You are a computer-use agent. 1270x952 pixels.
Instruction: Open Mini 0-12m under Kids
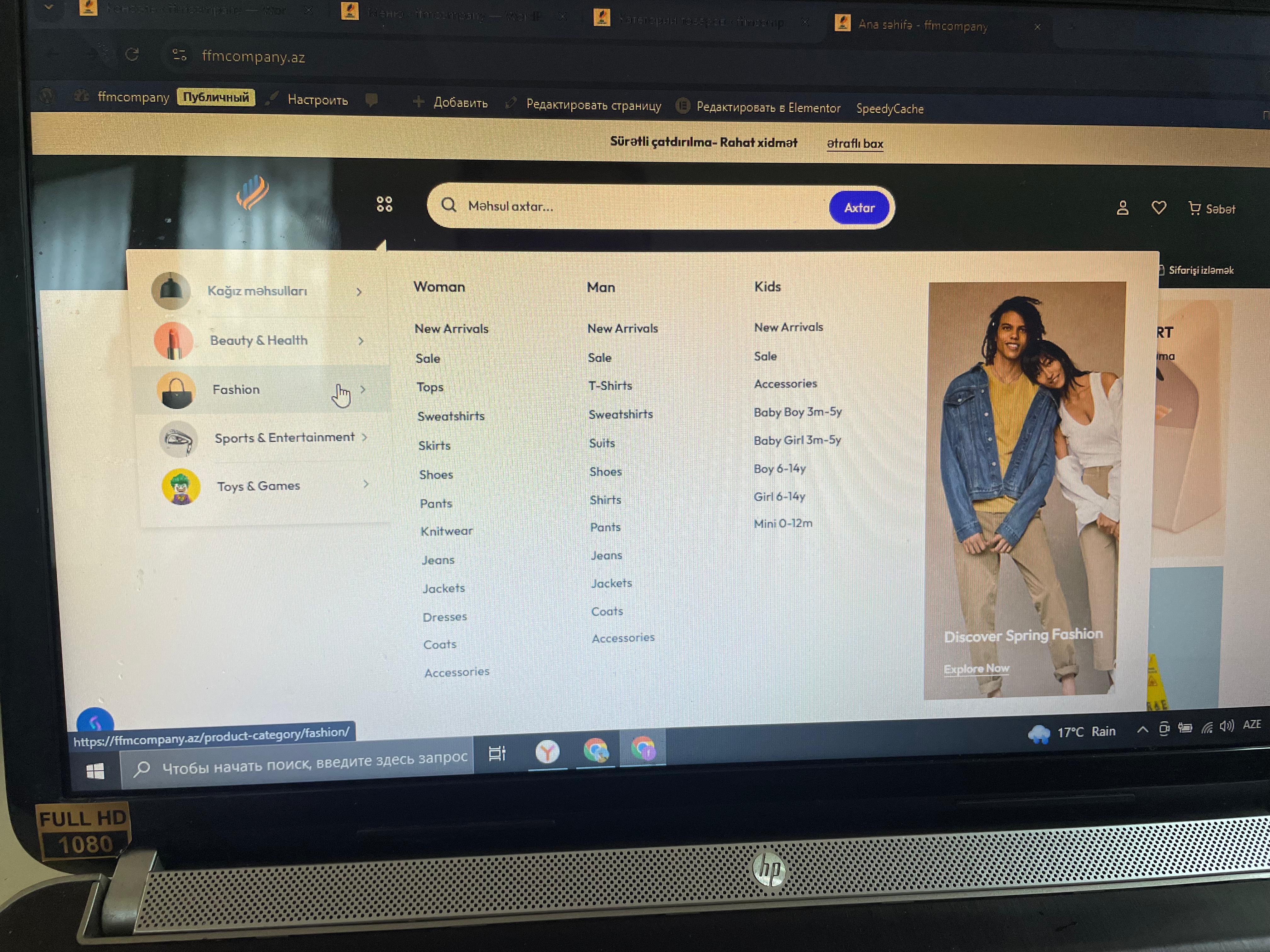(x=782, y=523)
